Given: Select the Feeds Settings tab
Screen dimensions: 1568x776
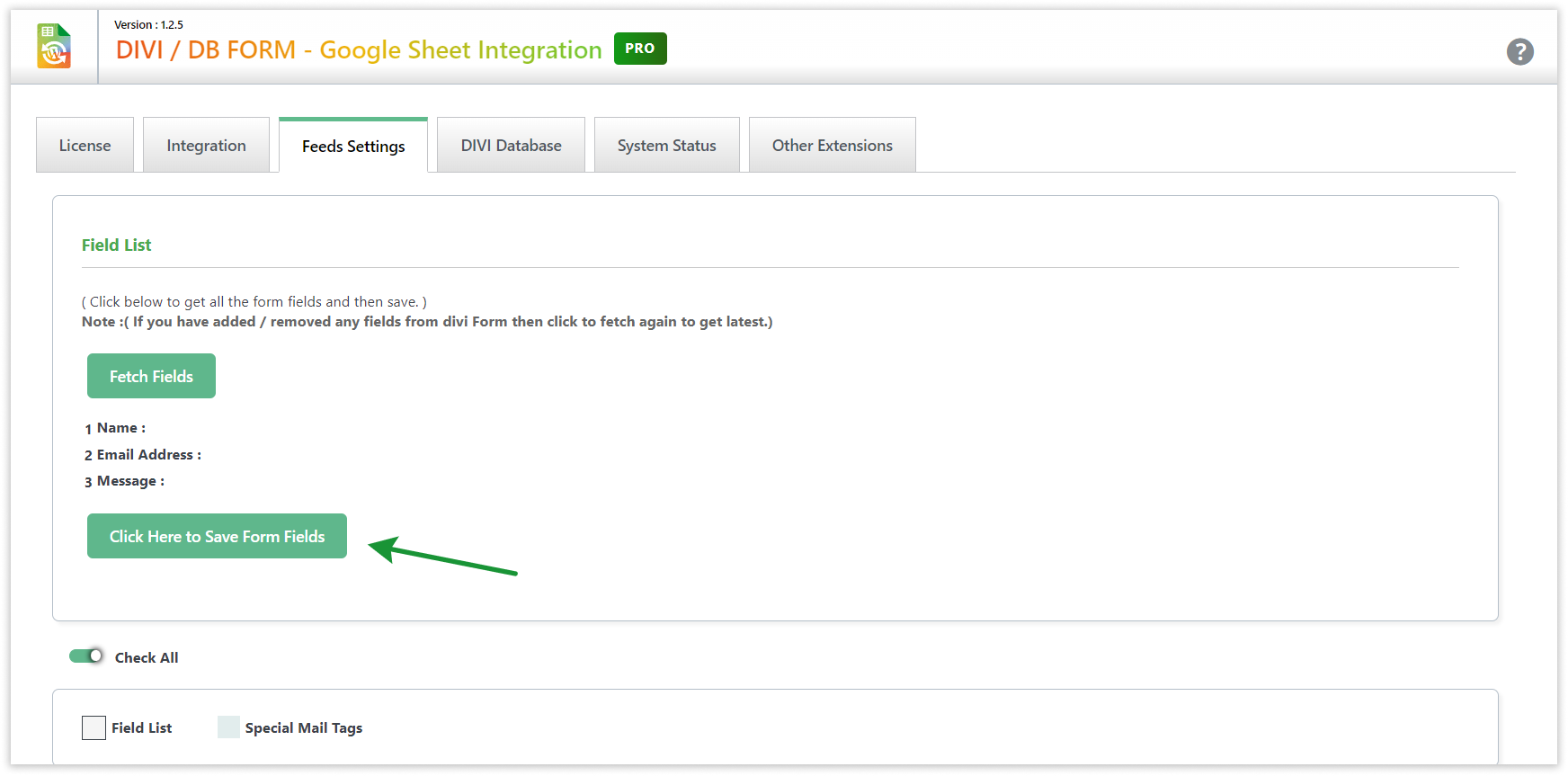Looking at the screenshot, I should coord(353,147).
